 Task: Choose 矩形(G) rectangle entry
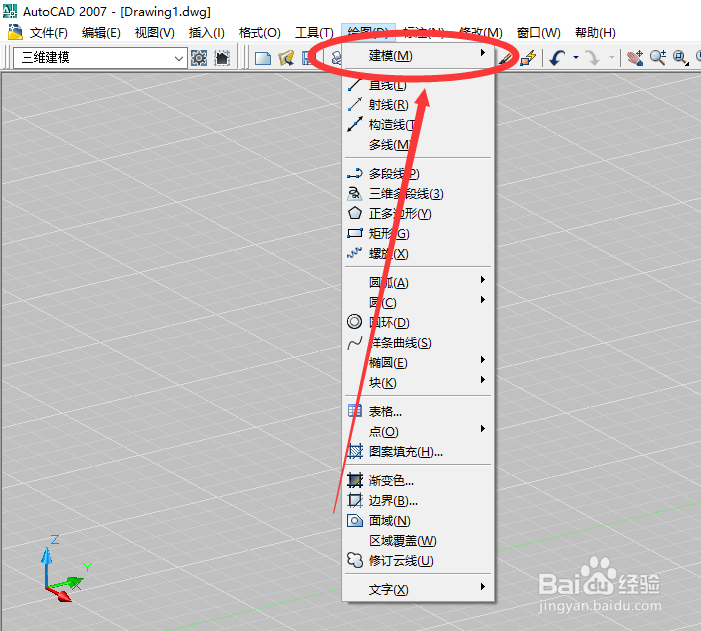(x=418, y=233)
